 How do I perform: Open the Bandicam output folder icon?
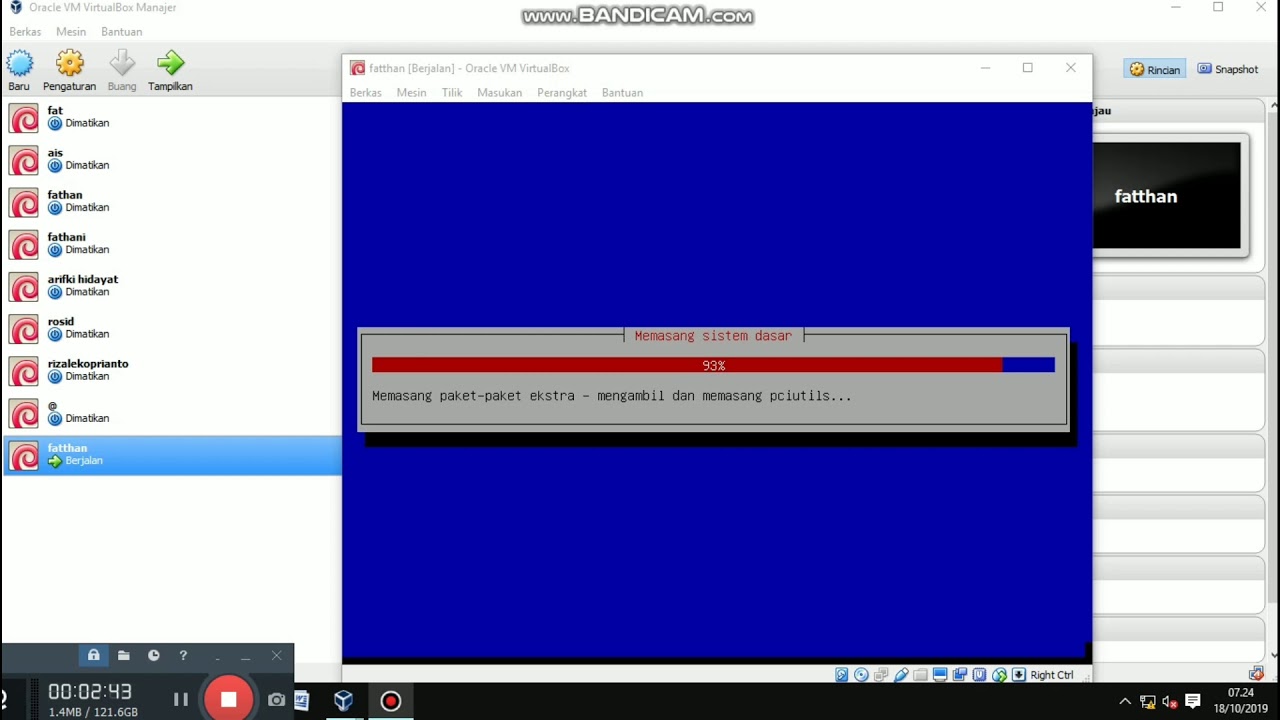(124, 656)
